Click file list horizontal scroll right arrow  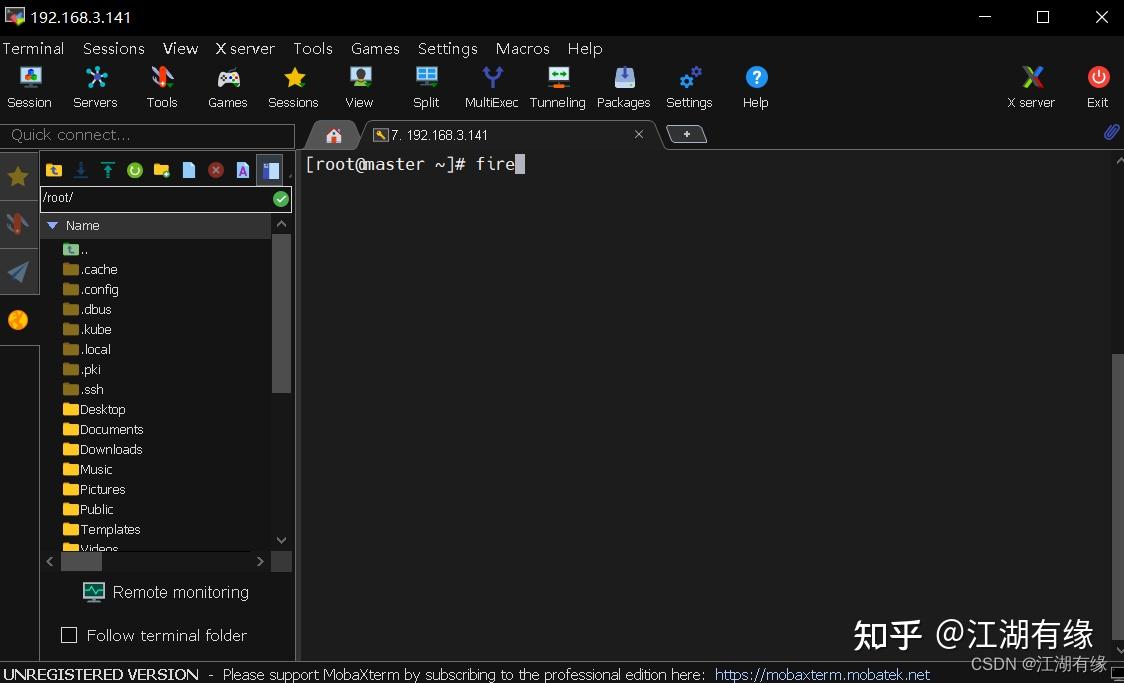[260, 562]
